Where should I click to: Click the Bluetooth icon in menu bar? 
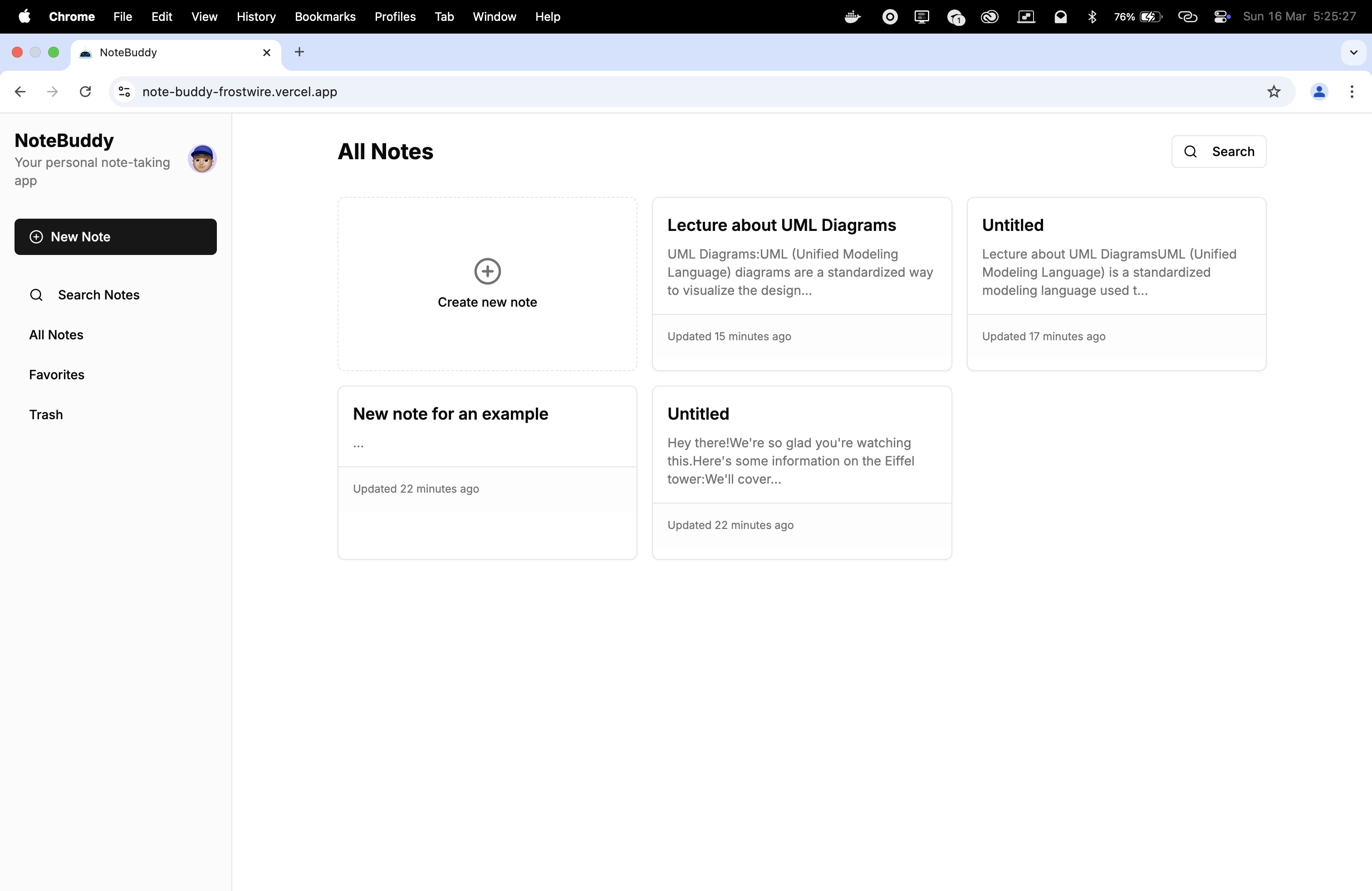[x=1092, y=17]
